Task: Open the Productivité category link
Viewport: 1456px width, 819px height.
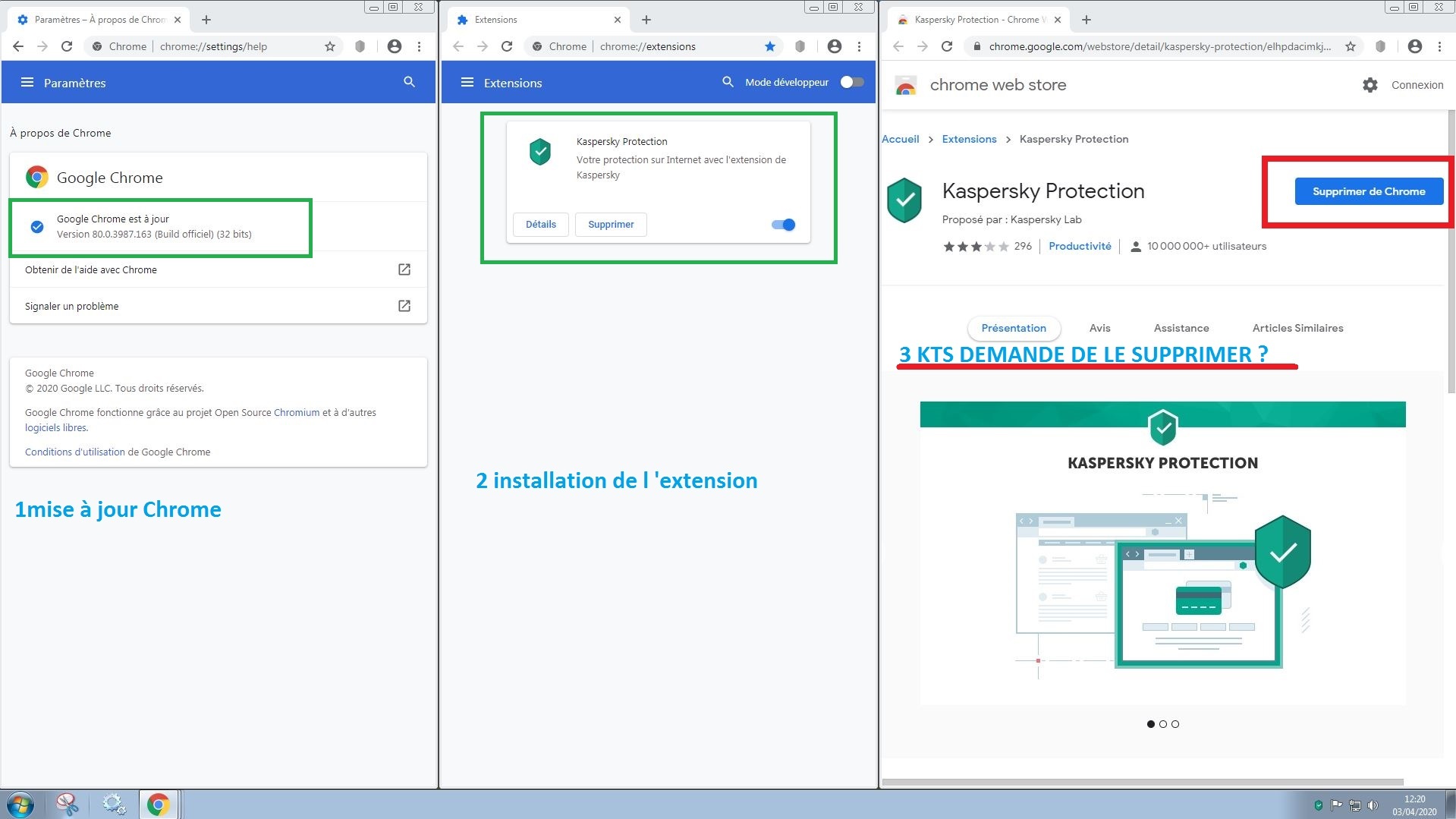Action: tap(1080, 246)
